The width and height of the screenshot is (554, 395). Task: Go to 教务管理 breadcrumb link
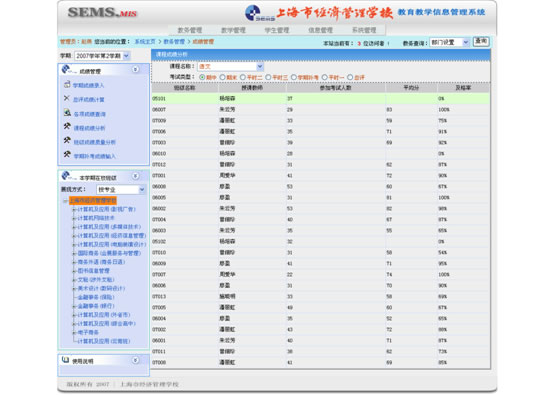tap(174, 42)
